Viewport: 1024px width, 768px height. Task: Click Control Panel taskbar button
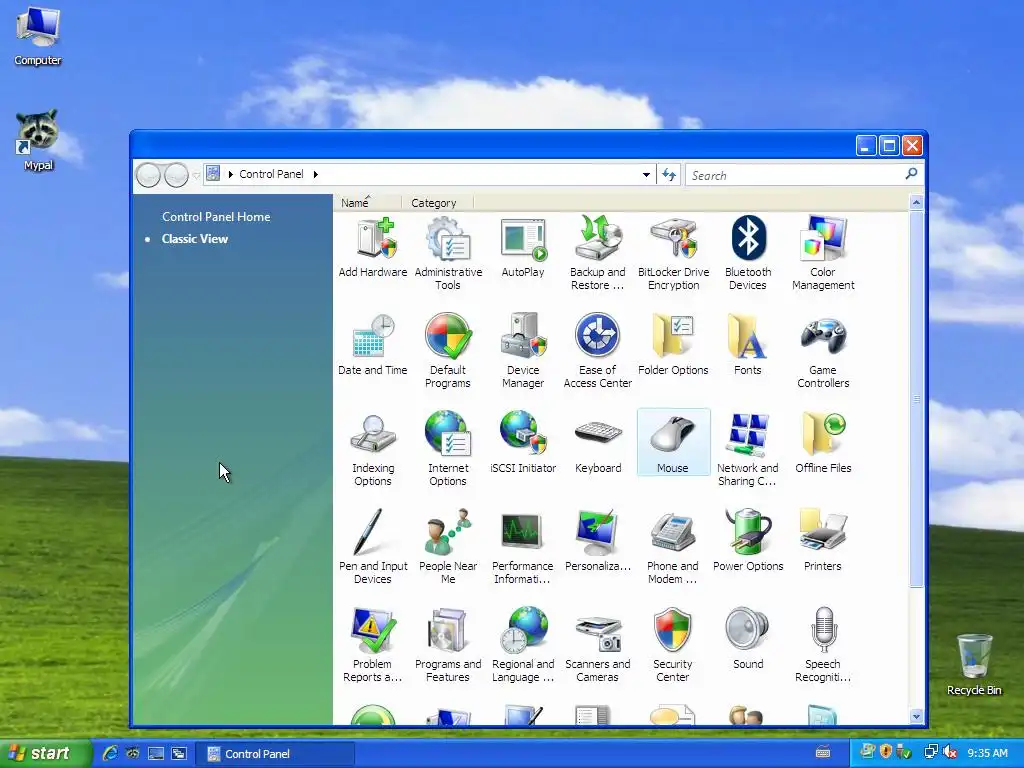click(x=274, y=754)
